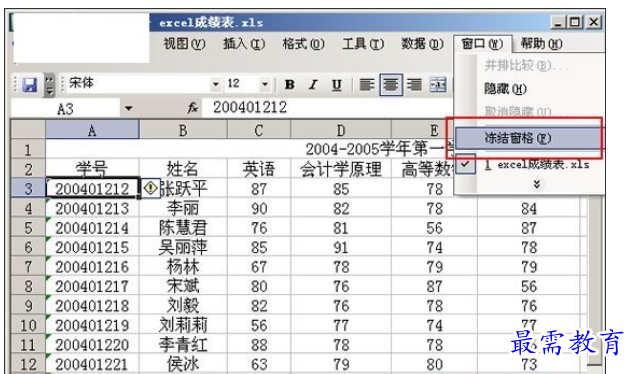Open the font size dropdown

[265, 84]
